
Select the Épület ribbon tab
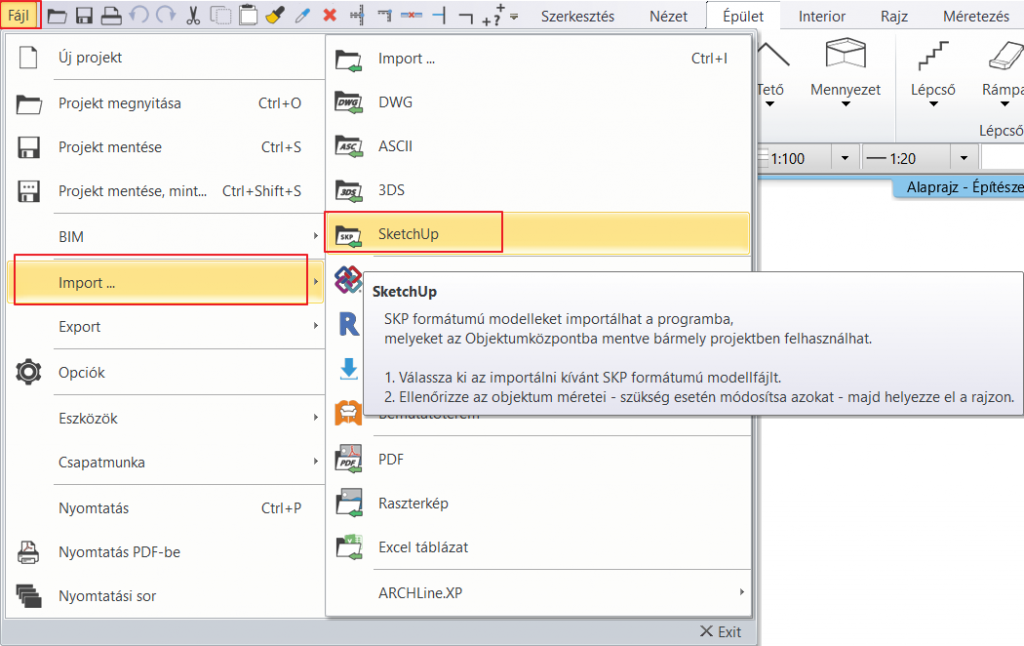coord(743,16)
